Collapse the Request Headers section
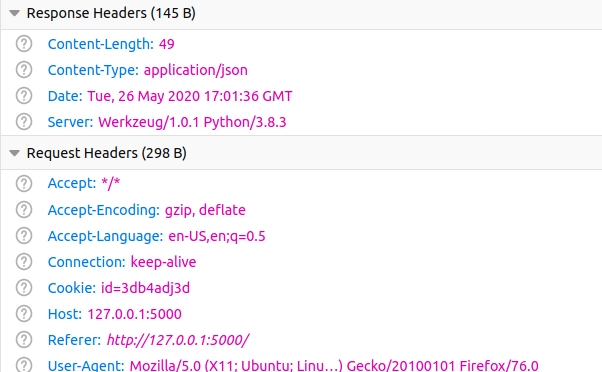This screenshot has height=372, width=602. tap(15, 153)
